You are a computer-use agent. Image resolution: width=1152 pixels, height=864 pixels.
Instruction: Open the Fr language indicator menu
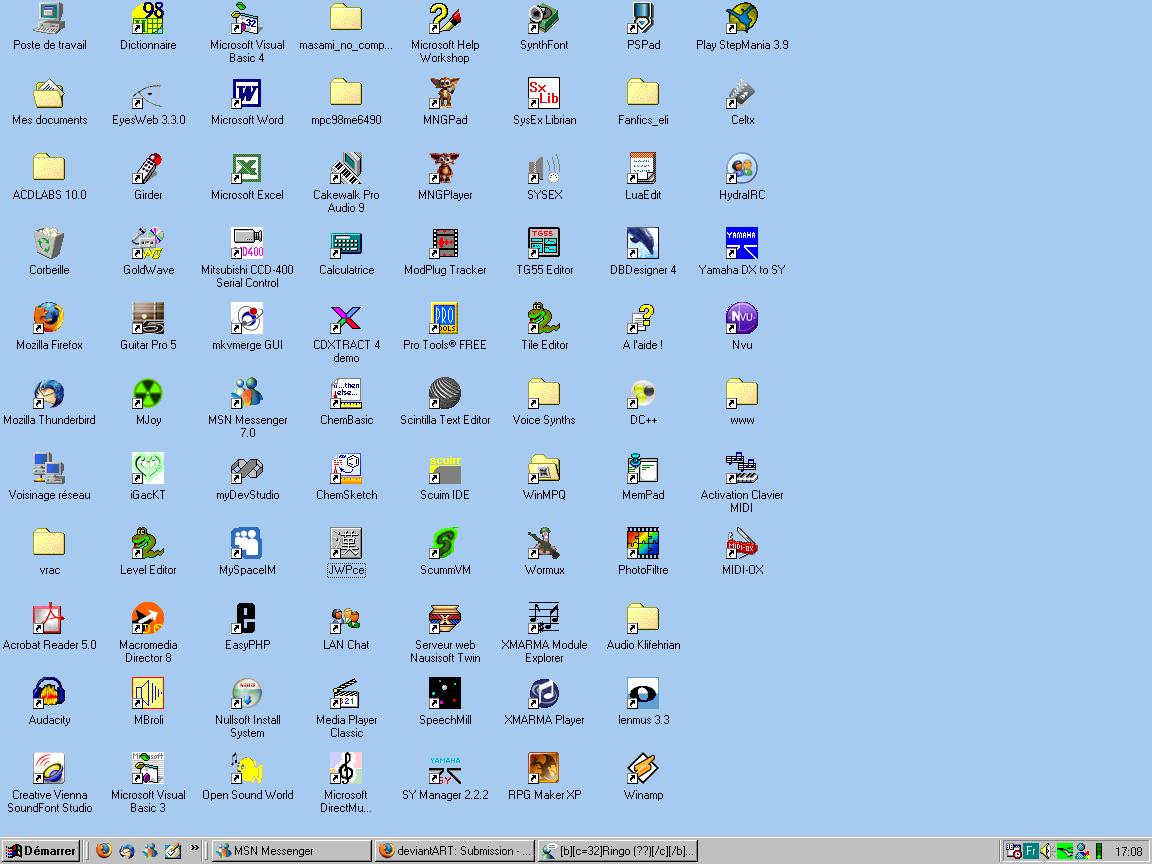point(1031,851)
